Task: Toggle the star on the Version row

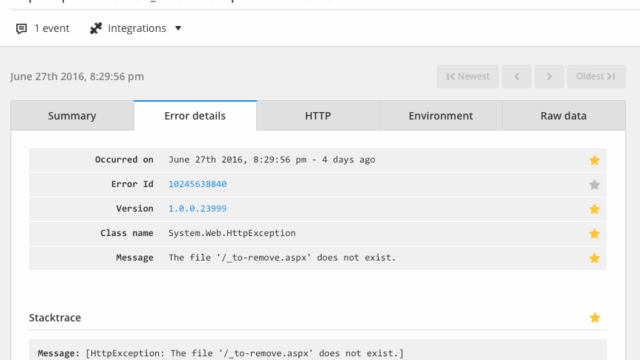Action: click(594, 209)
